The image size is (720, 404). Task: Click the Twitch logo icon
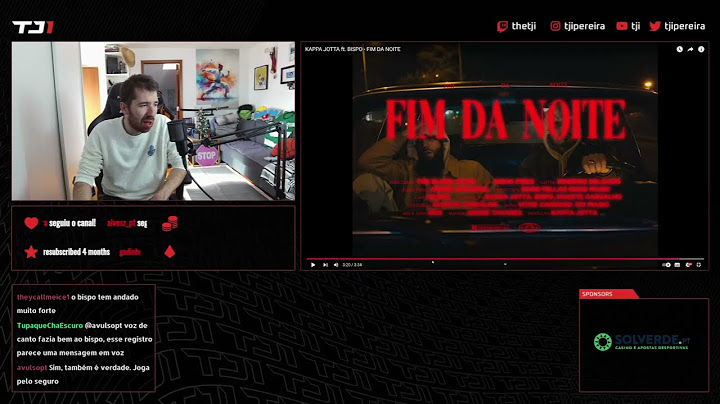pos(502,27)
